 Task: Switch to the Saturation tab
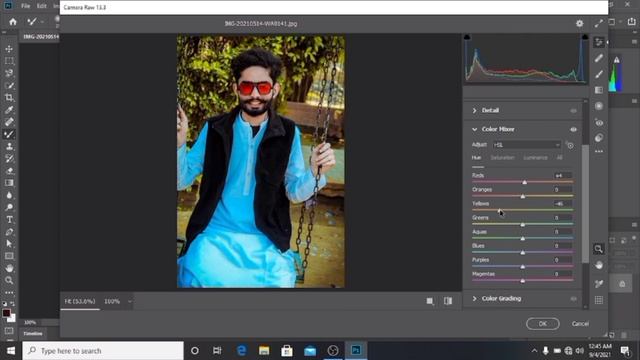[502, 158]
